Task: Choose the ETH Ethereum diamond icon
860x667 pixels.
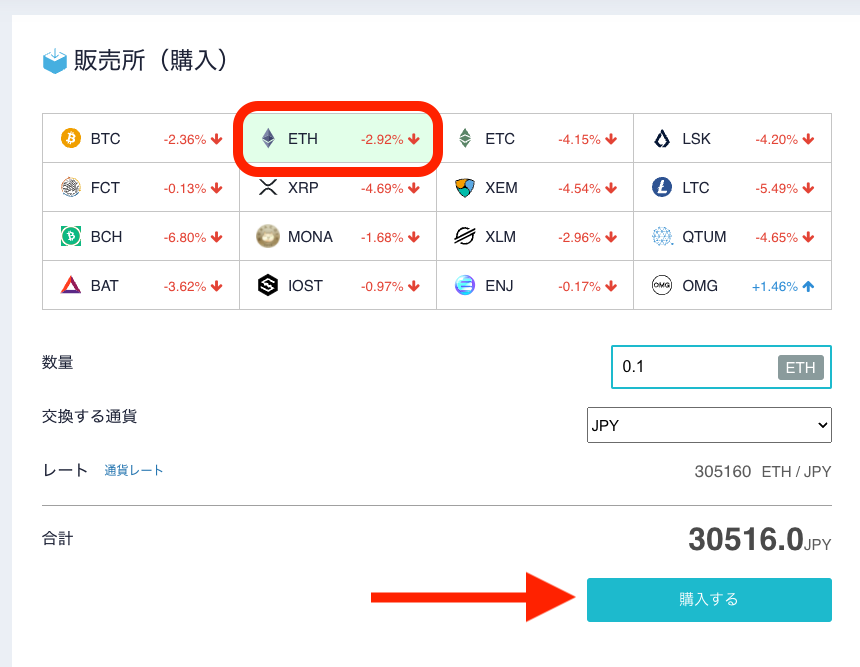Action: pyautogui.click(x=268, y=138)
